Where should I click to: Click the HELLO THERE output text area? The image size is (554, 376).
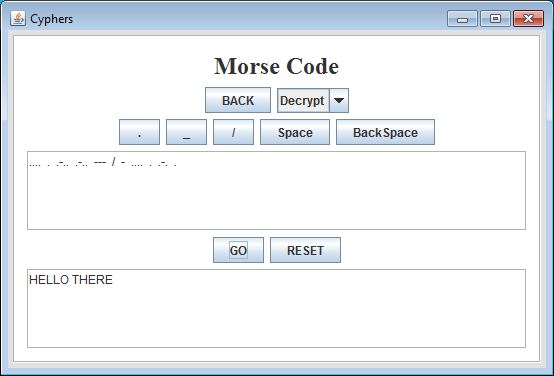coord(276,309)
